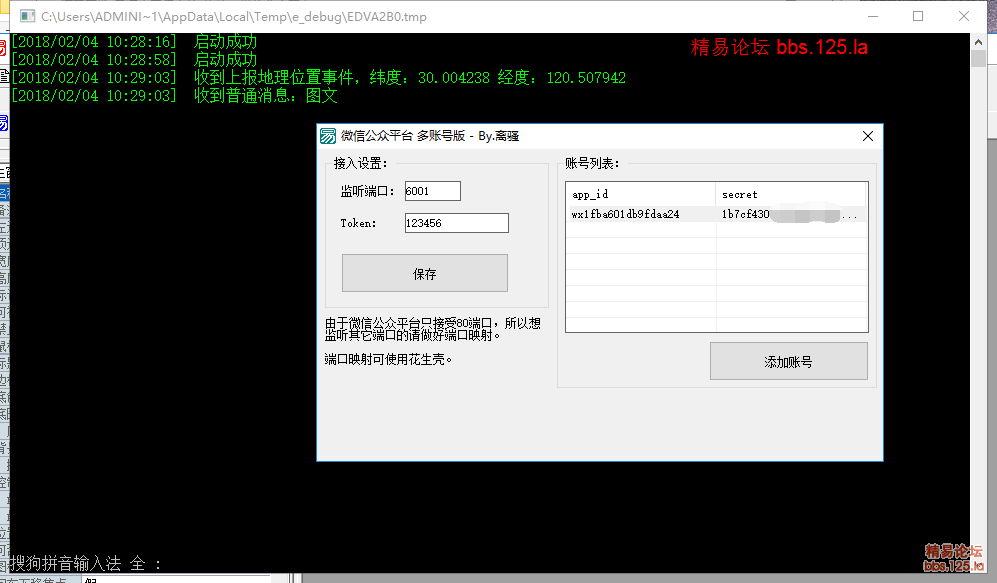Focus the 监听端口 port input field

432,191
